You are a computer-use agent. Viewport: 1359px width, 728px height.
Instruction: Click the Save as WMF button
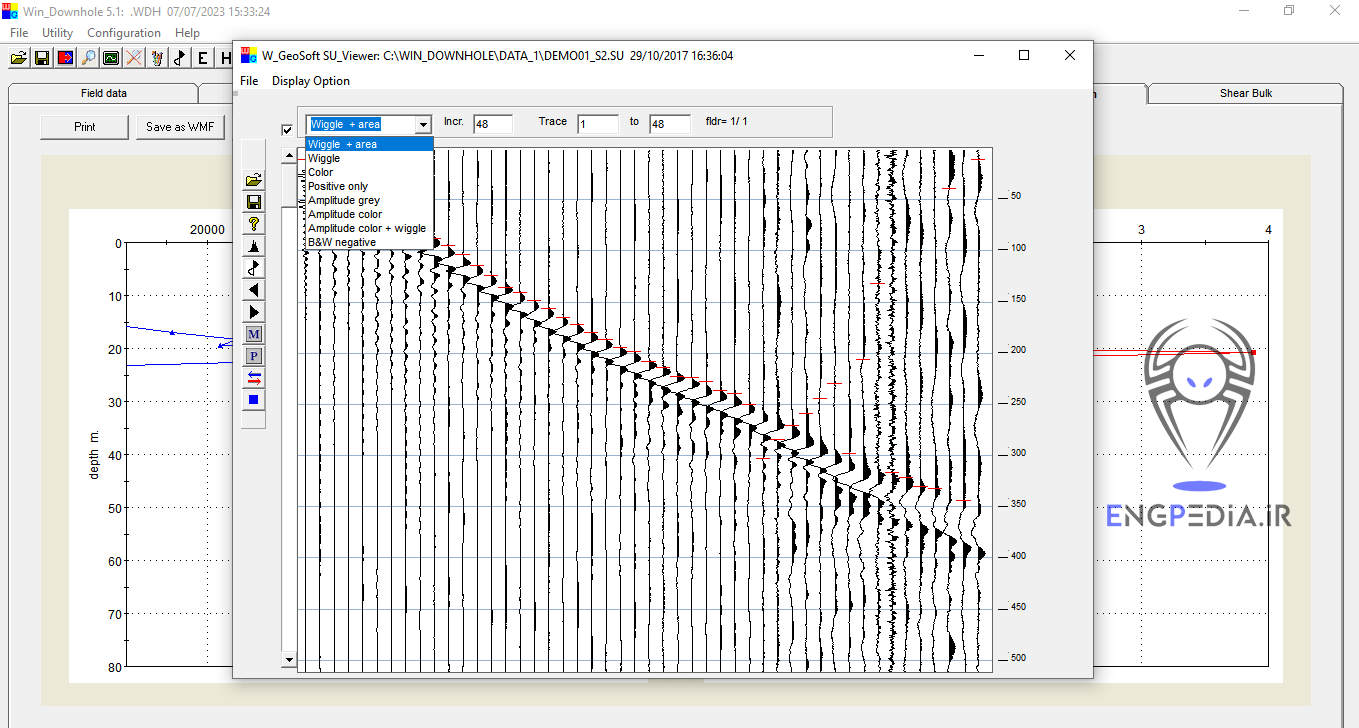pyautogui.click(x=180, y=127)
